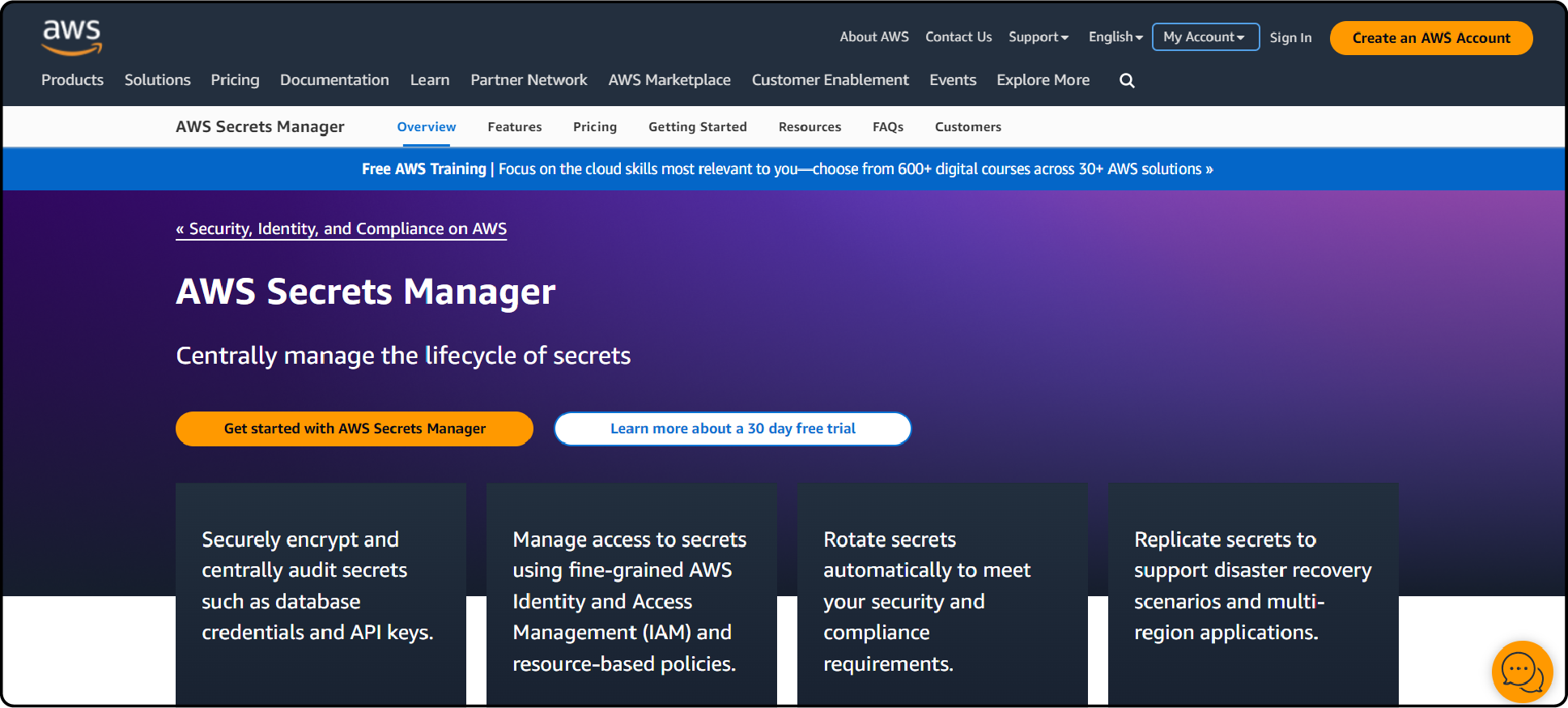
Task: Click the AWS logo
Action: [x=72, y=37]
